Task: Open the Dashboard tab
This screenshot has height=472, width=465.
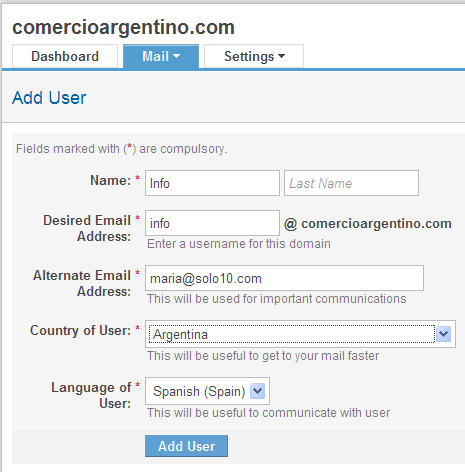Action: [65, 56]
